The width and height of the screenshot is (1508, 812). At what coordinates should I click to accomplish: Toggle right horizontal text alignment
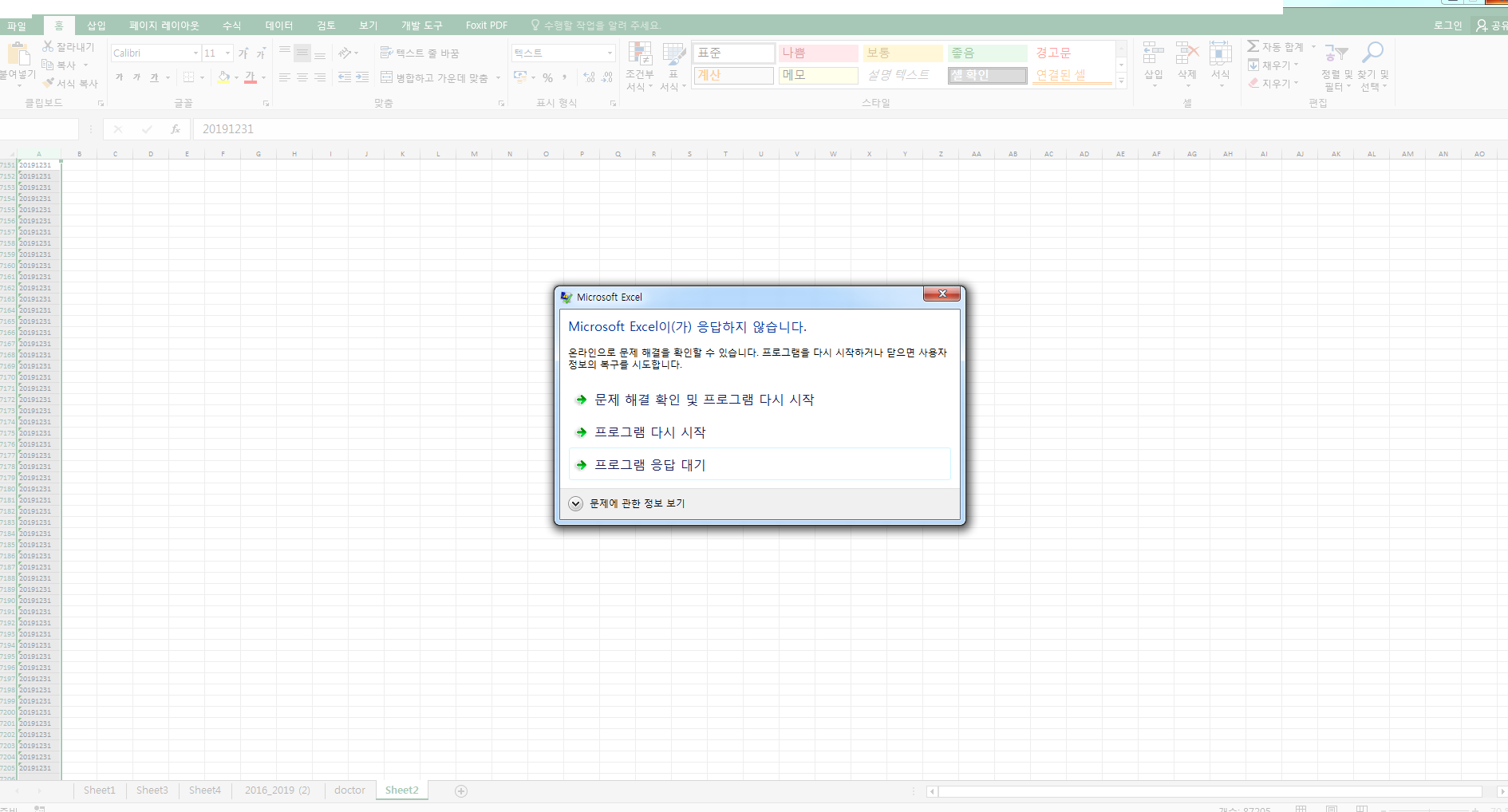pos(320,77)
